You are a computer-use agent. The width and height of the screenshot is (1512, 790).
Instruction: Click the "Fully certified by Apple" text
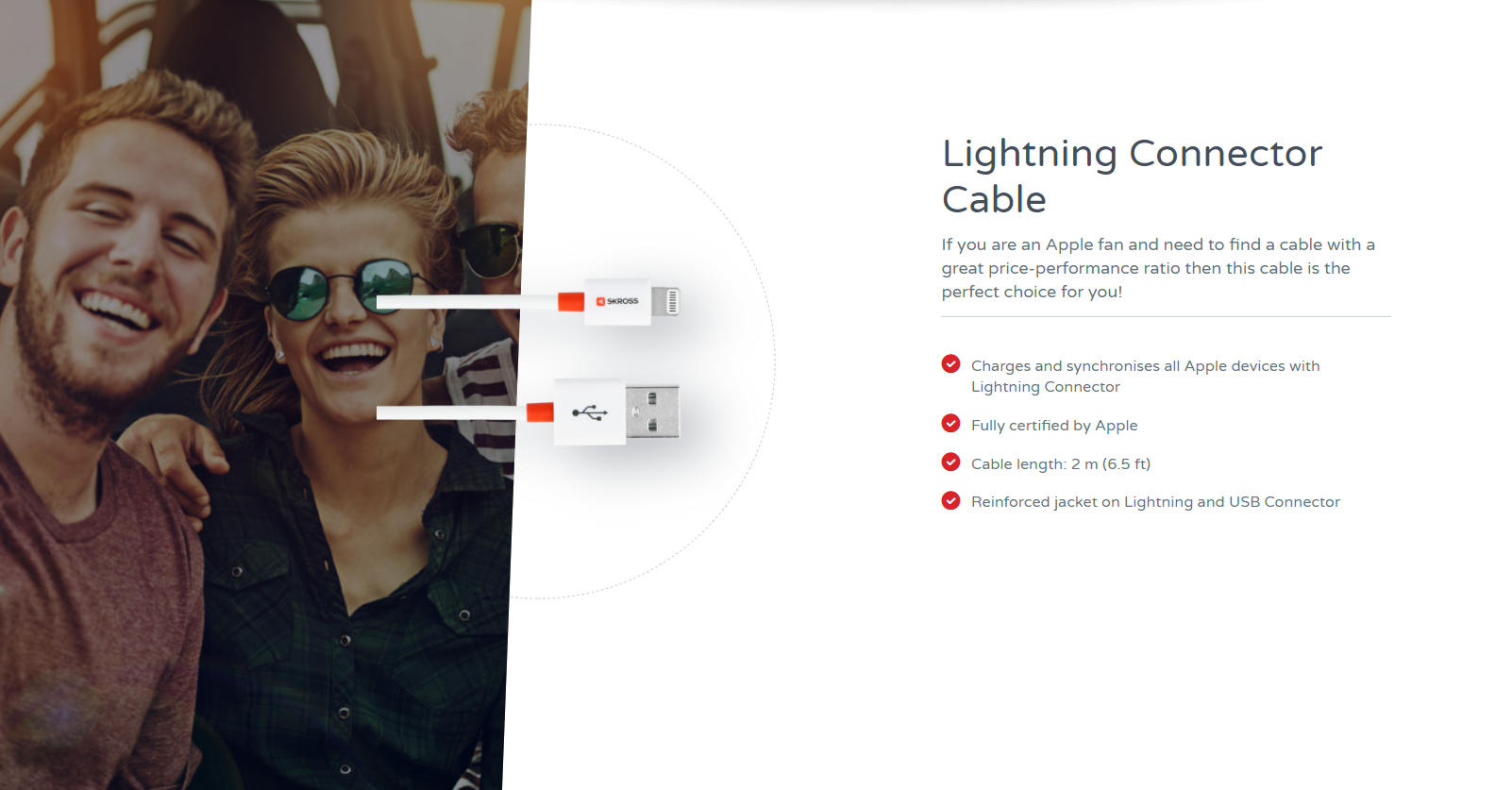tap(1054, 426)
